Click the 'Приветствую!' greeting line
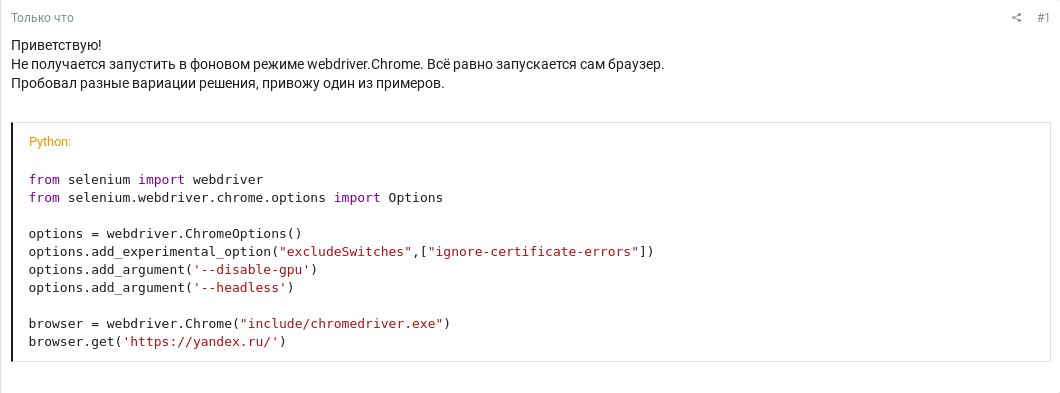Viewport: 1060px width, 393px height. [56, 46]
